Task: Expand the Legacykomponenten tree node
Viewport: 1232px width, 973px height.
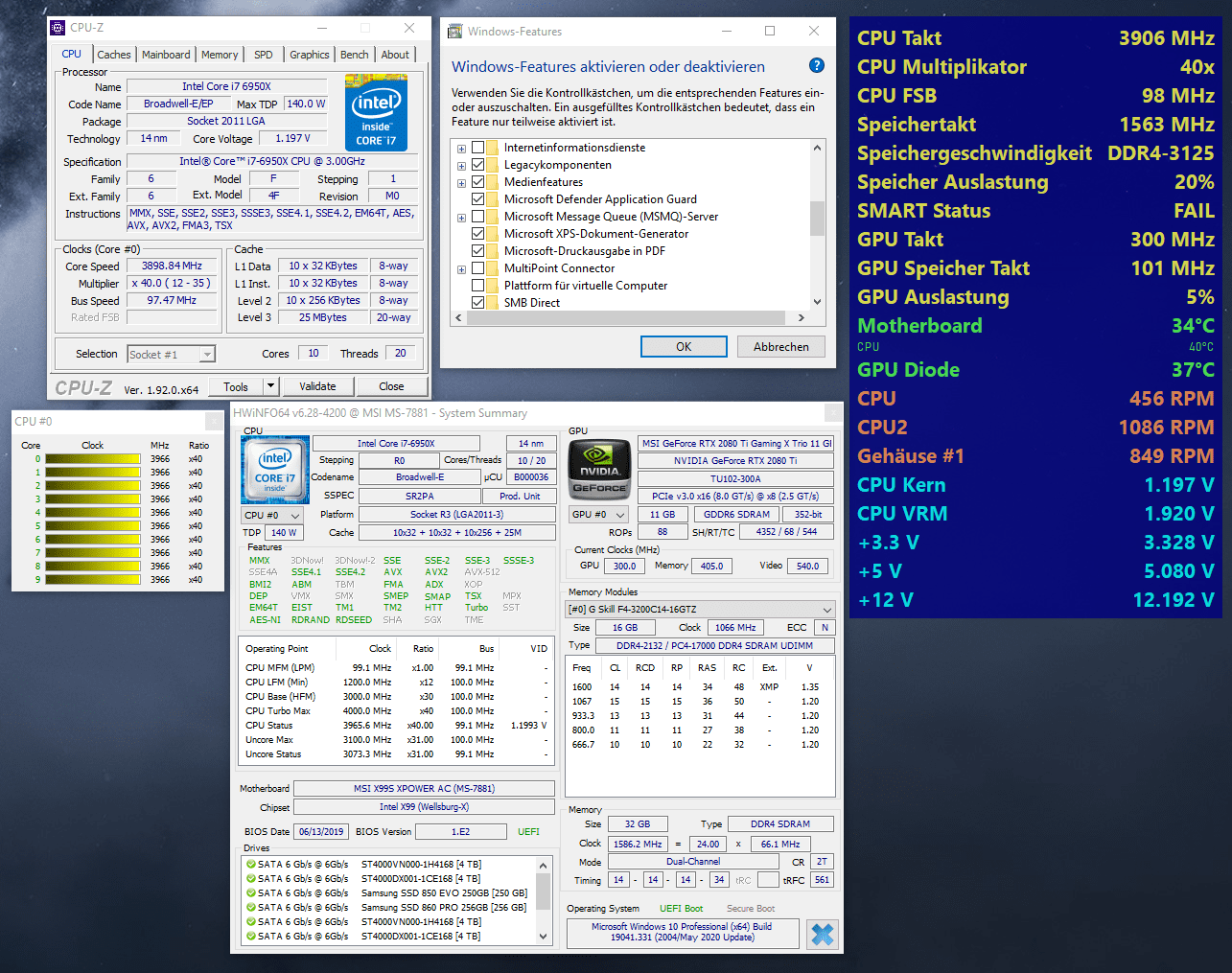Action: (461, 166)
